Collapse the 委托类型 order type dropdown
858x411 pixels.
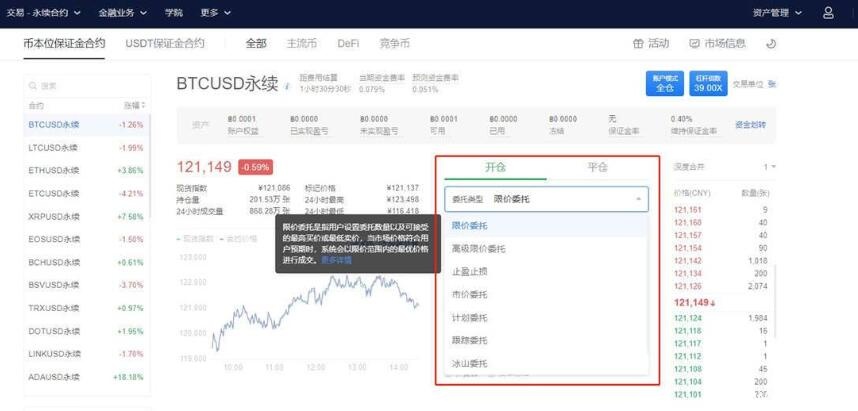tap(638, 199)
